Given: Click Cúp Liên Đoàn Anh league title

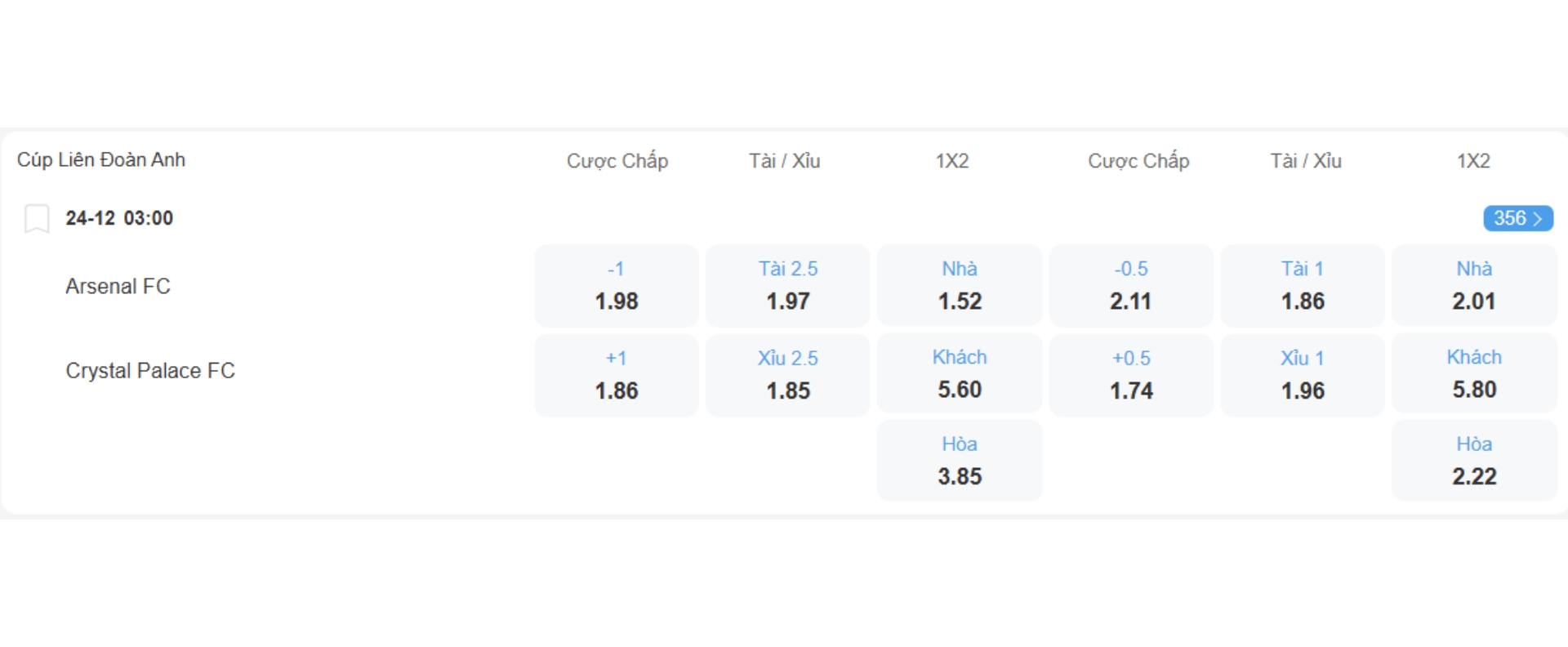Looking at the screenshot, I should tap(101, 160).
